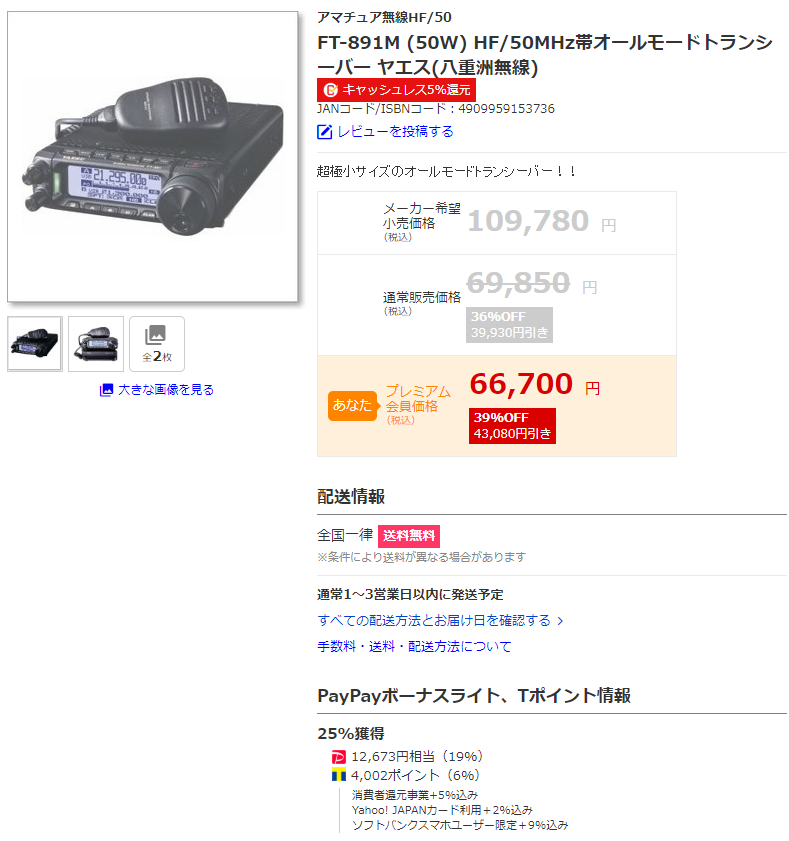Image resolution: width=789 pixels, height=841 pixels.
Task: Click the 36%OFF gray discount label
Action: pyautogui.click(x=509, y=325)
